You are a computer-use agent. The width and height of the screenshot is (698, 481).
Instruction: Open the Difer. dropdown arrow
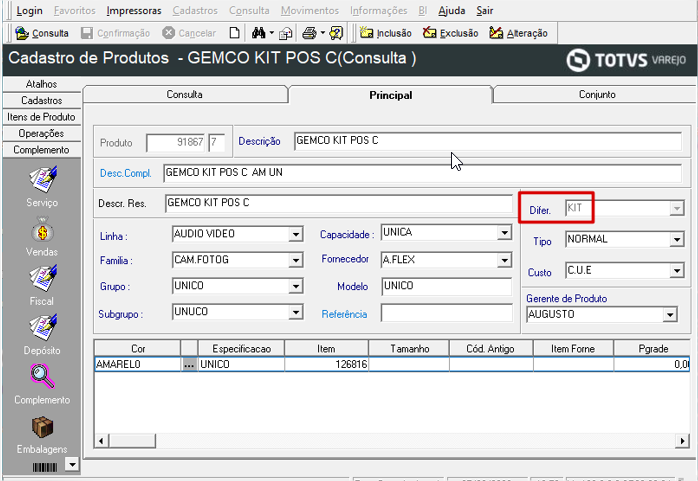pyautogui.click(x=677, y=208)
